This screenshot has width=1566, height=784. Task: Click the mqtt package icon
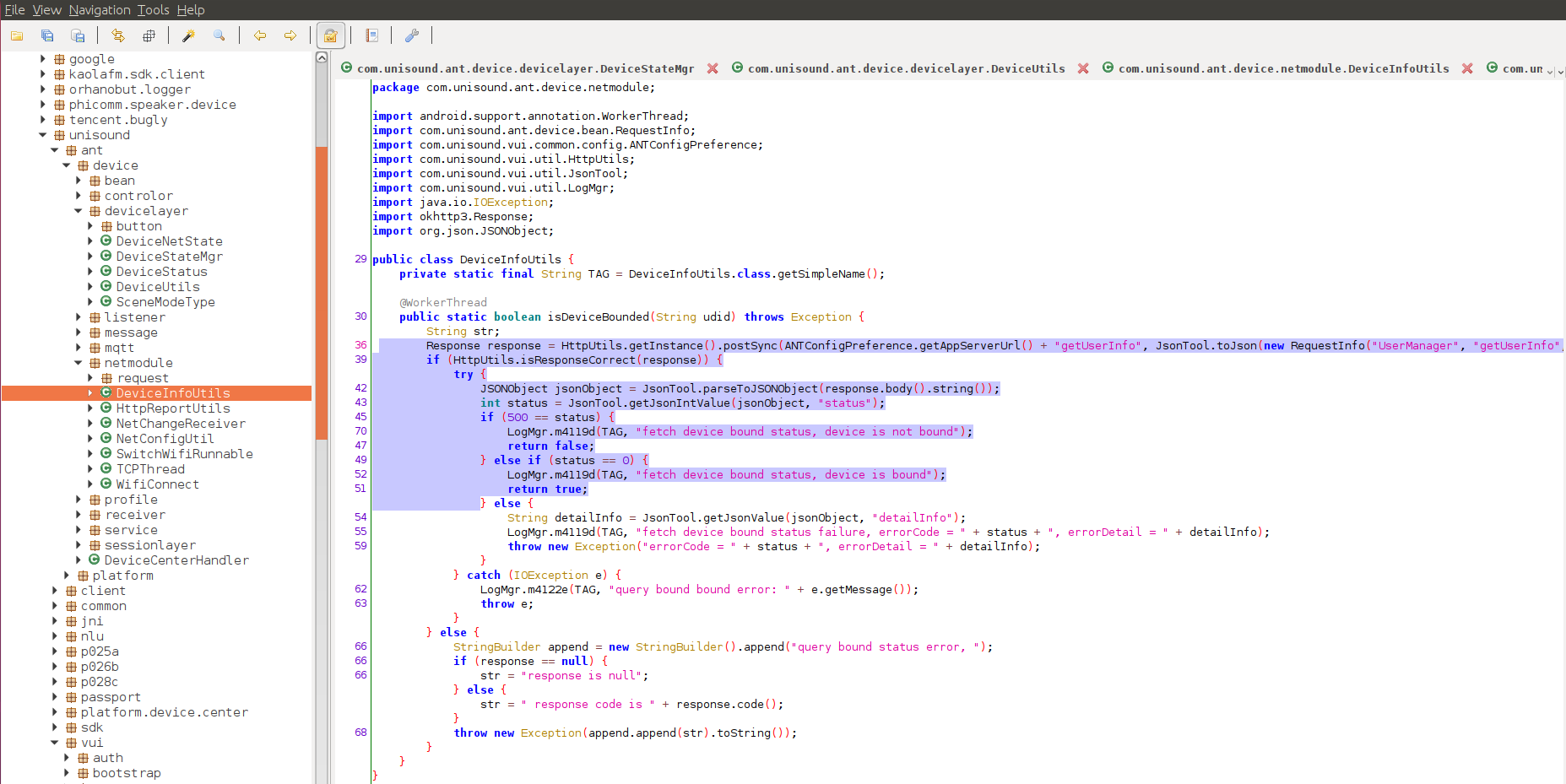tap(95, 348)
